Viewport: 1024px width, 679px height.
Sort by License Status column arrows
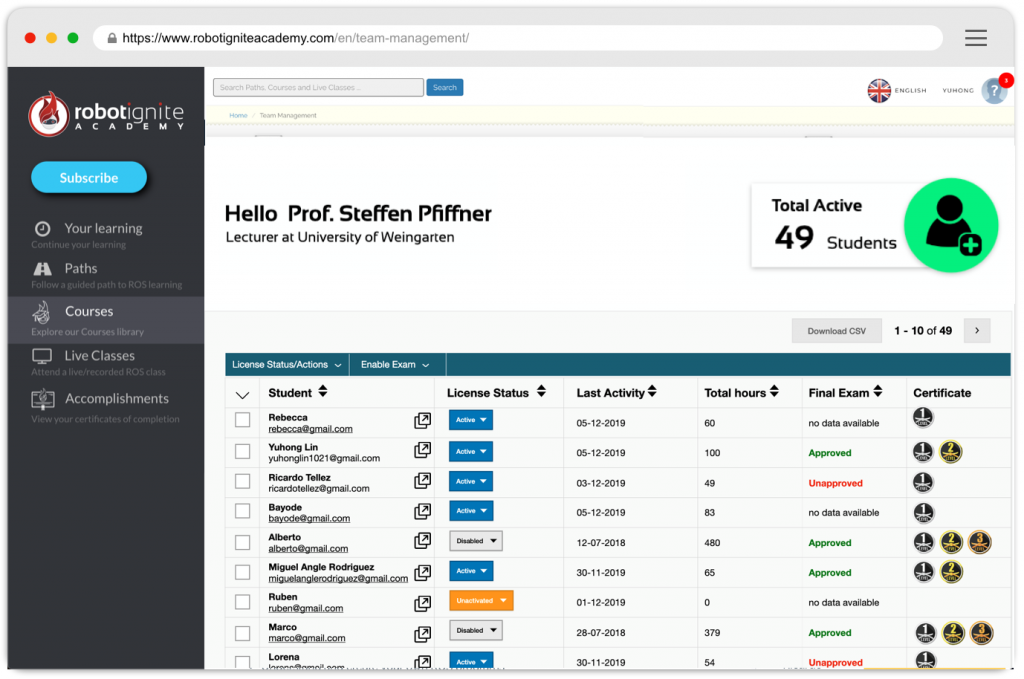(541, 392)
